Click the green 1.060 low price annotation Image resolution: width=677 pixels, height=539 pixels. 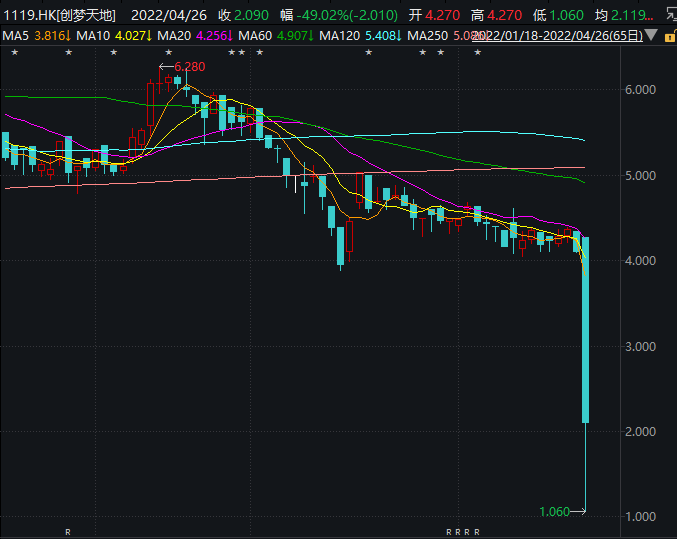tap(554, 512)
